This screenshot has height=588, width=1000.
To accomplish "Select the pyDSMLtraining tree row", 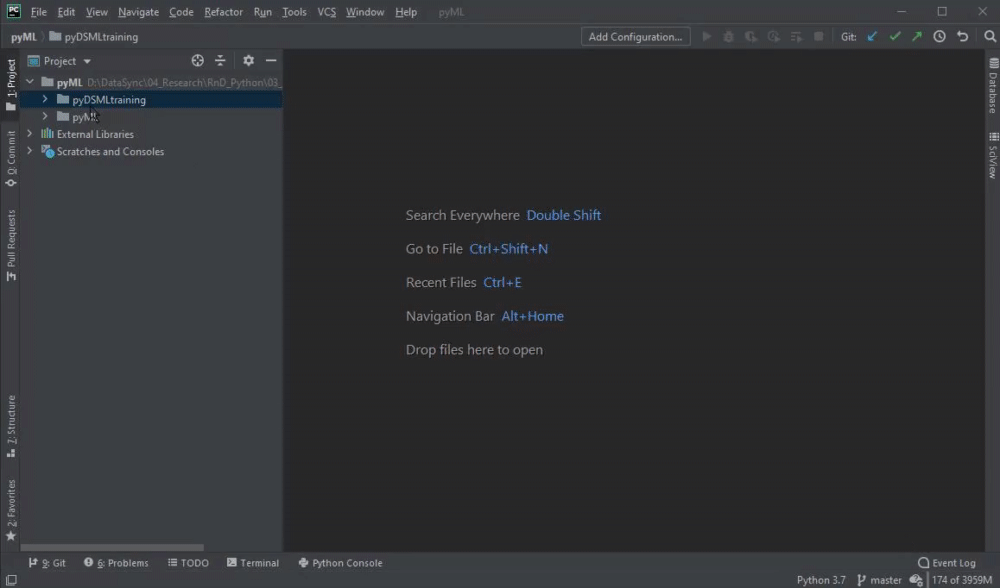I will click(151, 99).
